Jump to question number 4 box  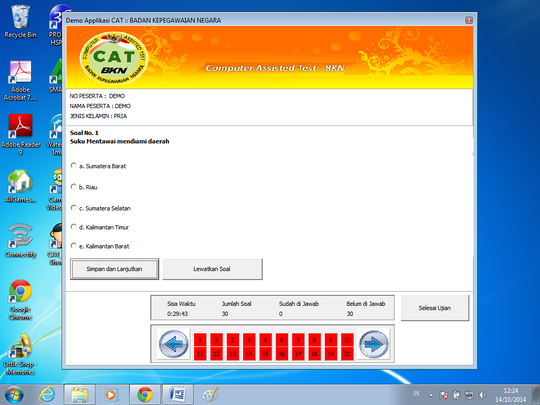[249, 340]
